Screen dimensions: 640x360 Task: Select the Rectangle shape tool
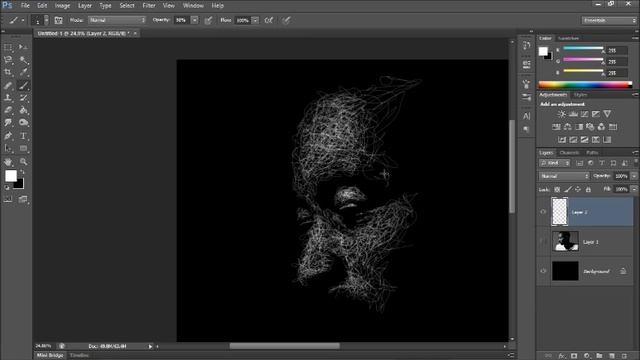click(x=23, y=149)
